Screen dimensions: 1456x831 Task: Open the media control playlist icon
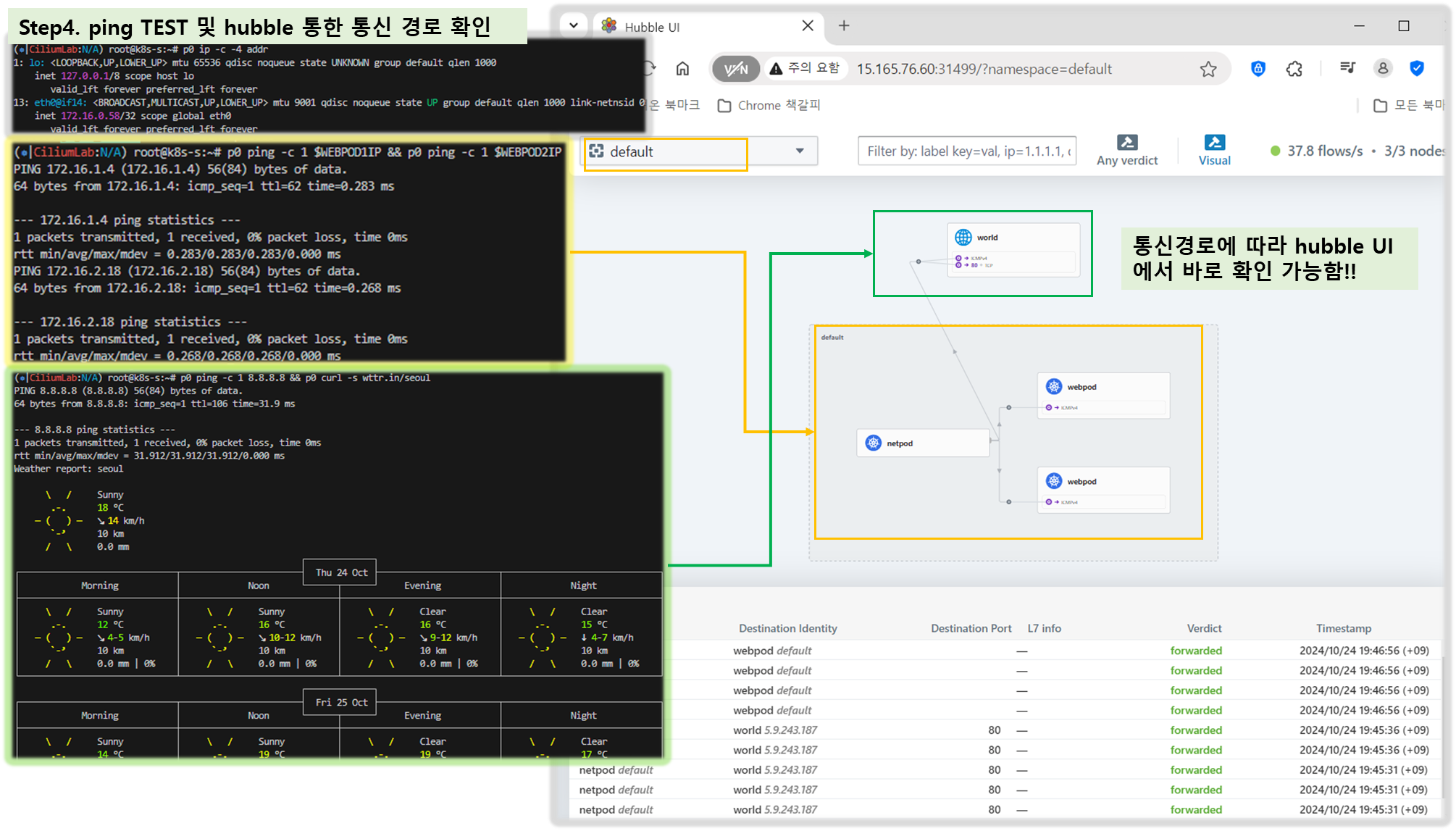pos(1347,68)
